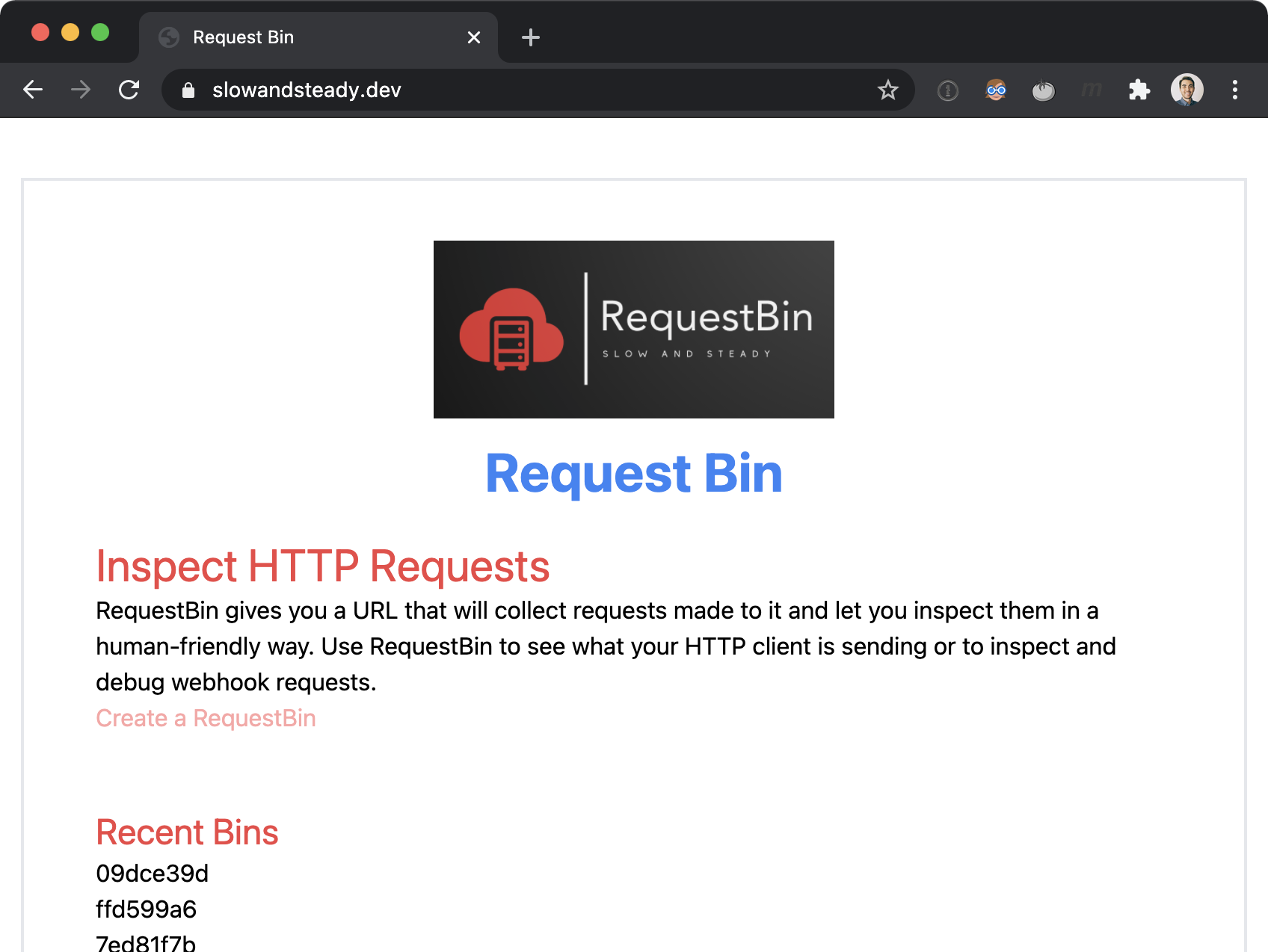
Task: Open the Extensions puzzle piece menu
Action: pos(1139,90)
